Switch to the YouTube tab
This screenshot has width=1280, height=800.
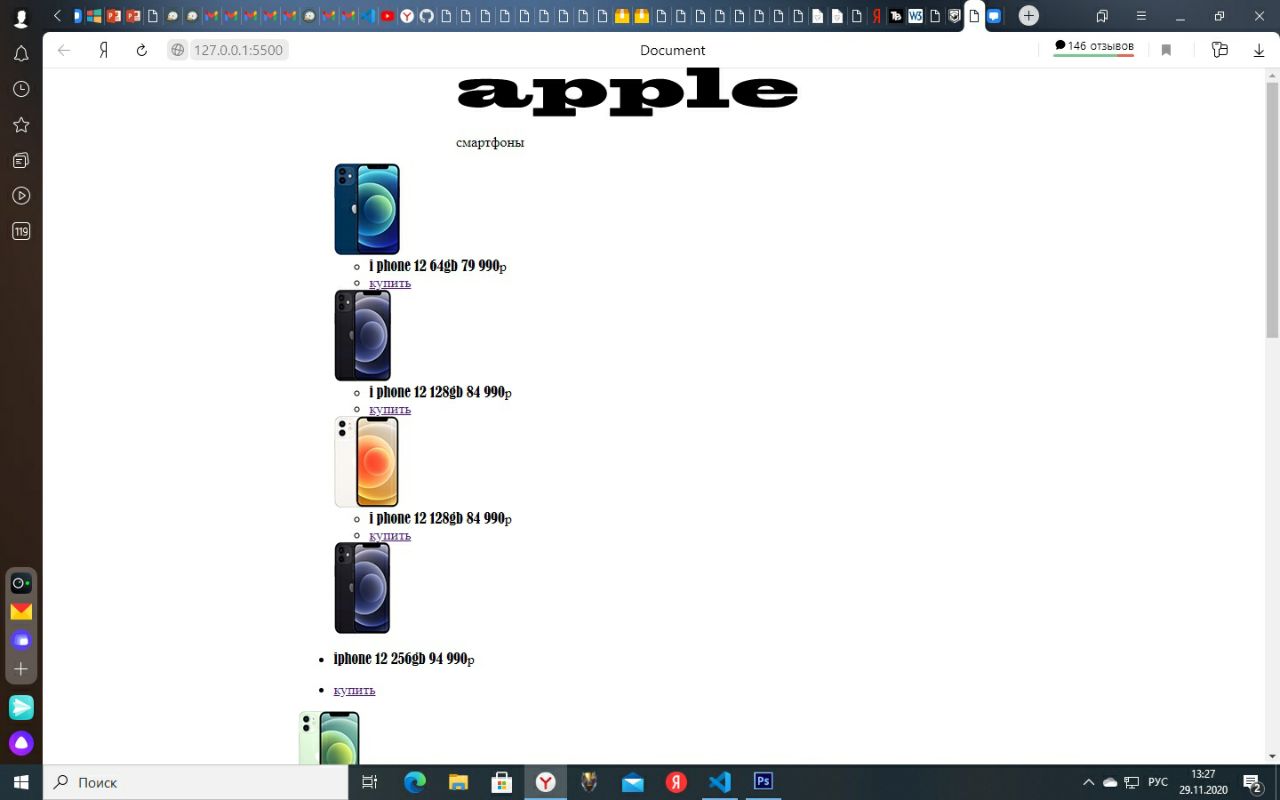[x=387, y=16]
